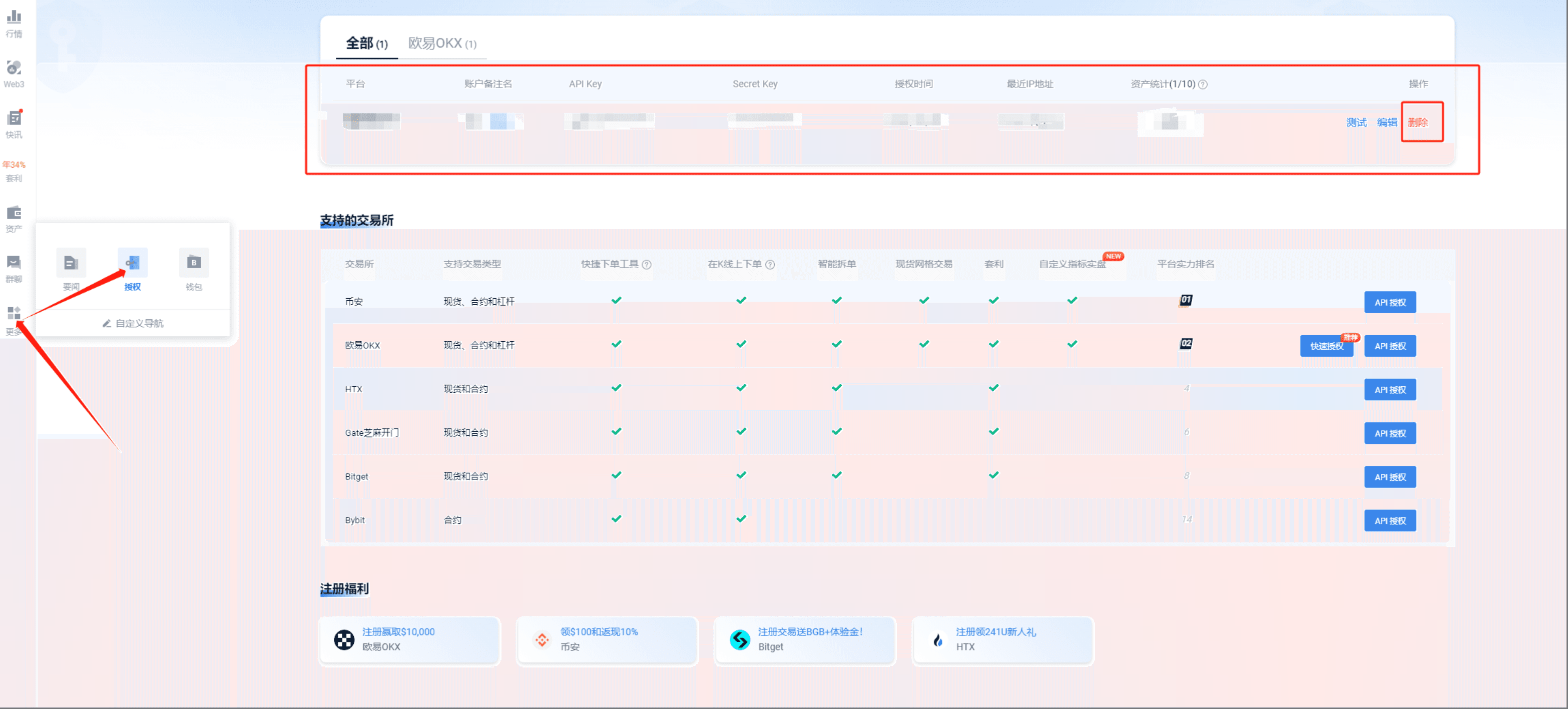This screenshot has height=709, width=1568.
Task: Click the Bitget logo in 注册福利 card
Action: 740,639
